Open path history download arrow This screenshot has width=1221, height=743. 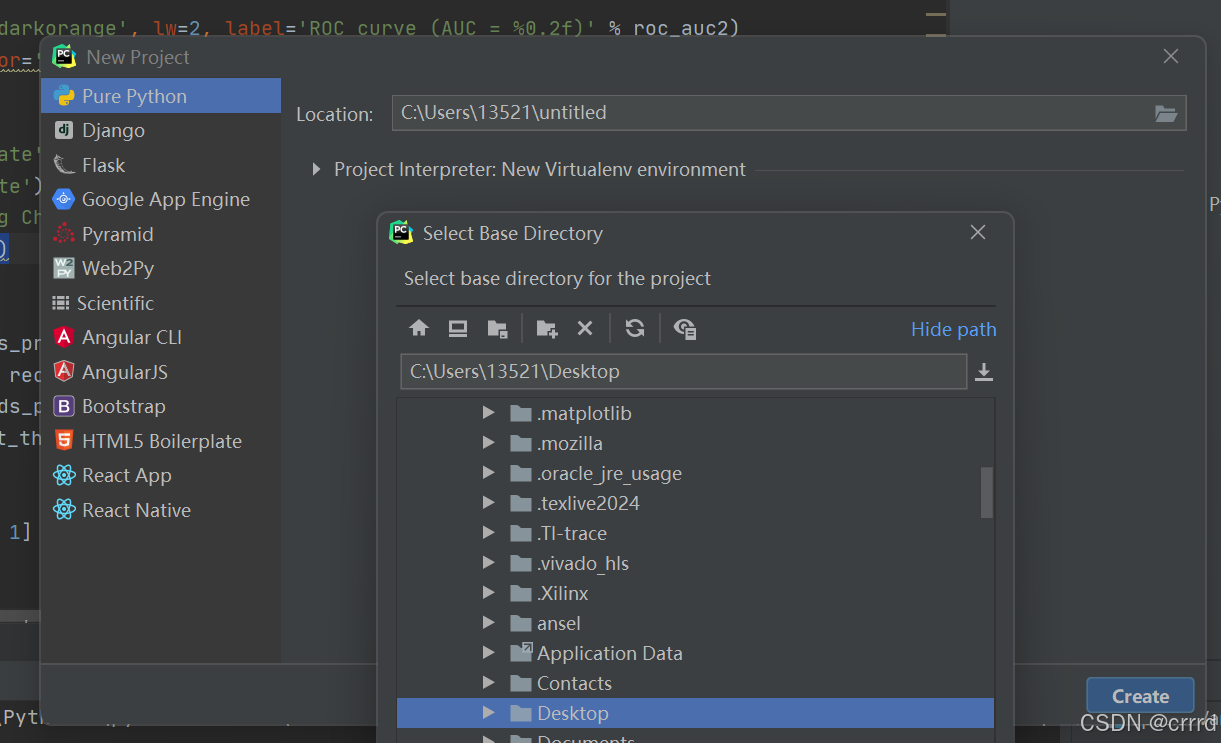point(984,372)
